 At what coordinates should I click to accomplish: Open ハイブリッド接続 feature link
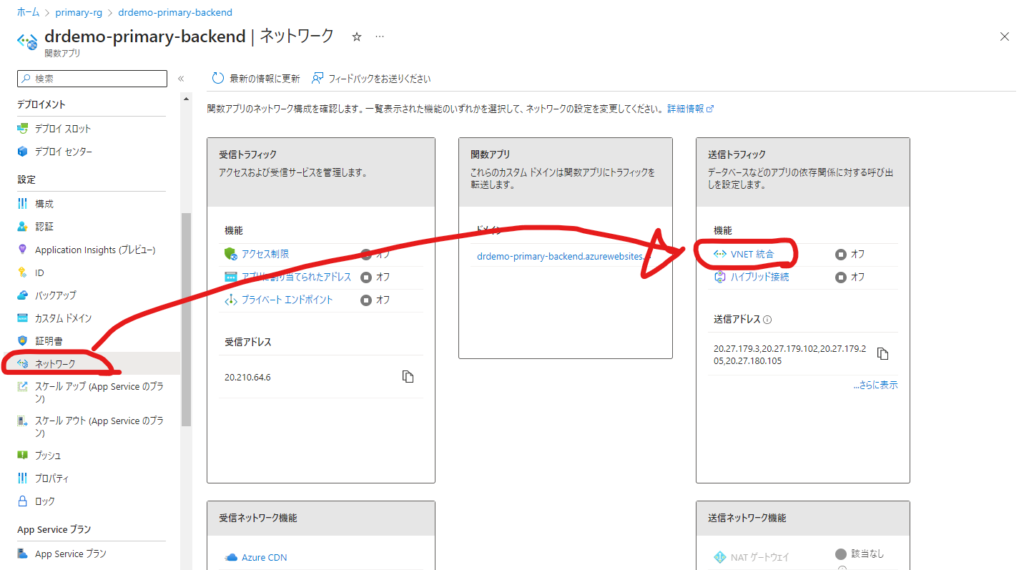point(760,277)
